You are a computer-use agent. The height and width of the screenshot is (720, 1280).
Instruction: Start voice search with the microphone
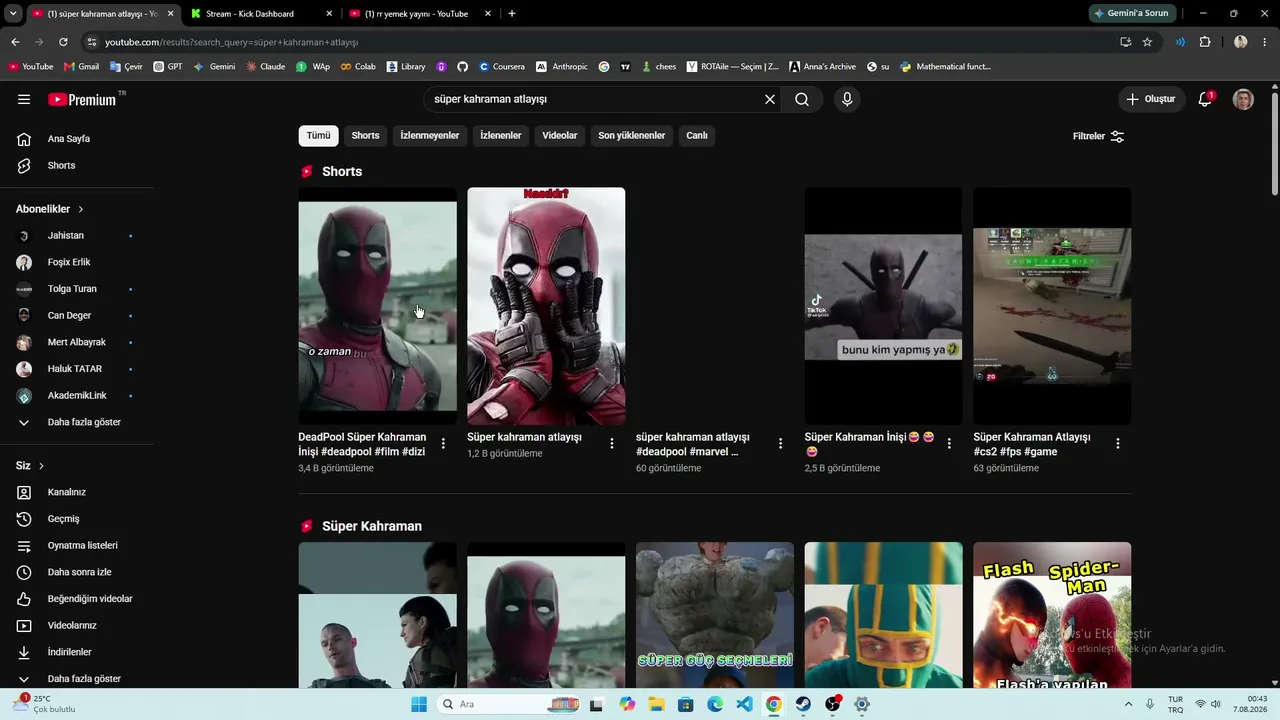pyautogui.click(x=847, y=99)
